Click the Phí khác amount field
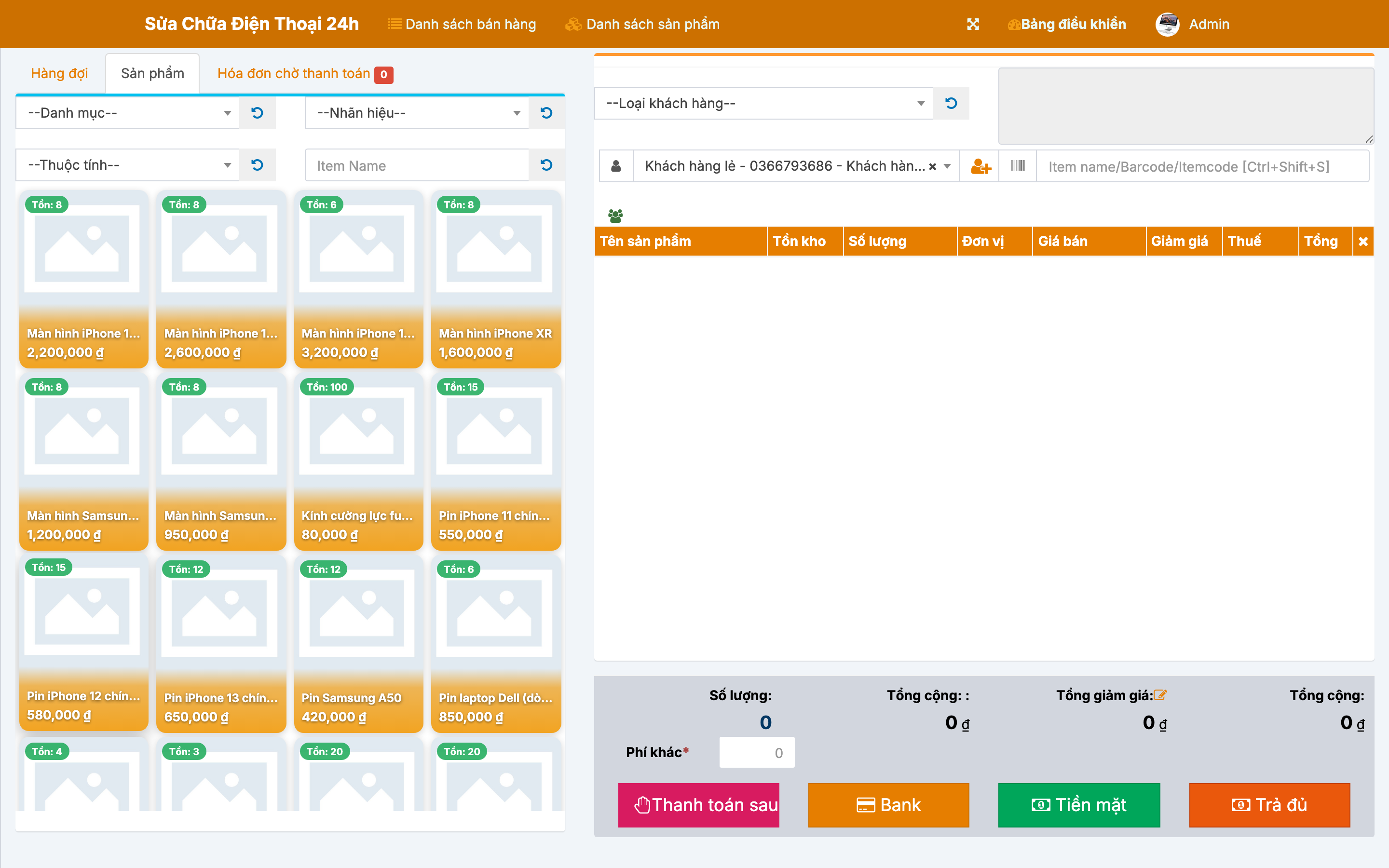 [757, 752]
